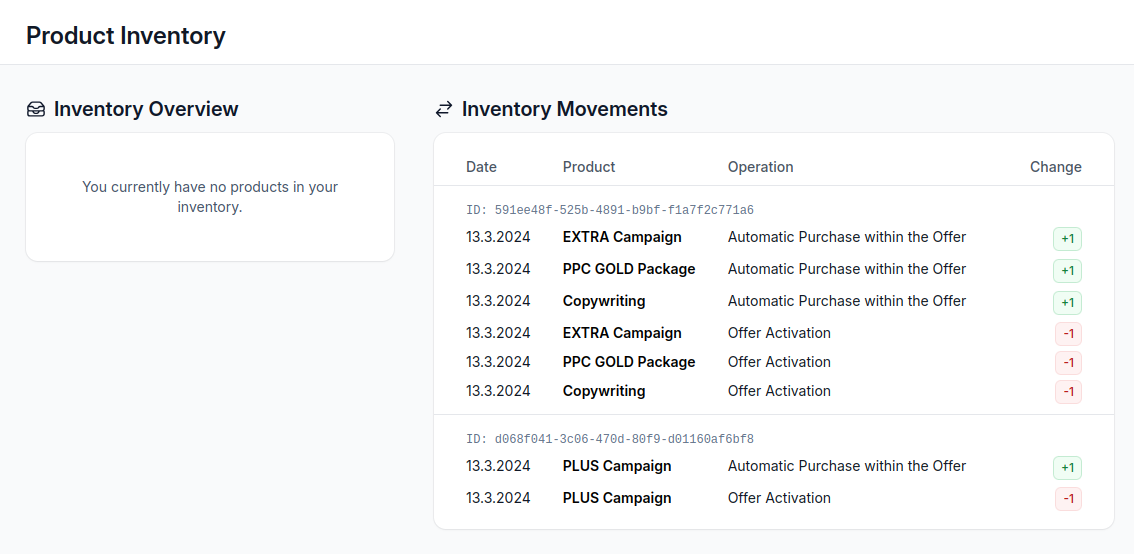The image size is (1134, 554).
Task: Click the Date column header
Action: coord(481,167)
